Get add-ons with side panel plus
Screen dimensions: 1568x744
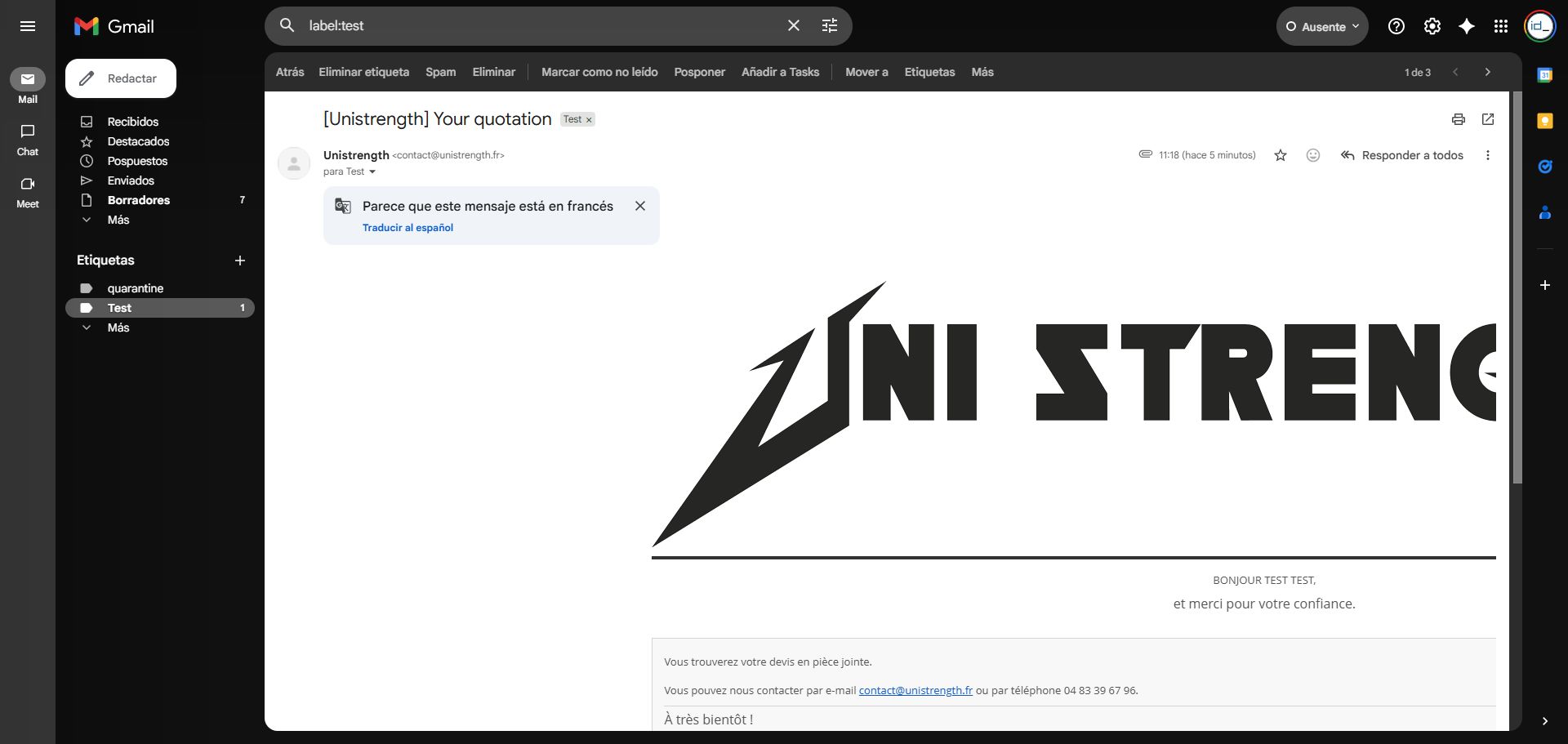pos(1545,285)
